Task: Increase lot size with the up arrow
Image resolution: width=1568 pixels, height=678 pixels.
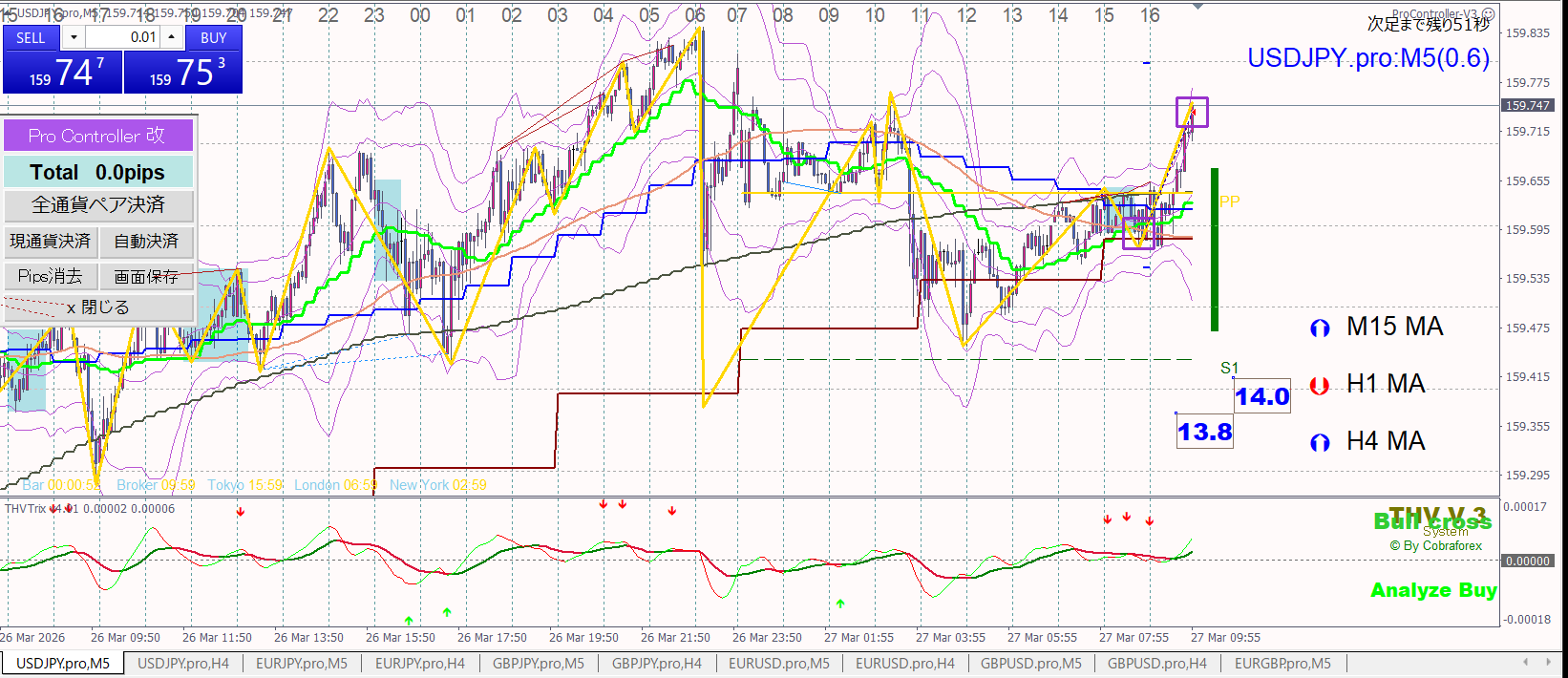Action: tap(171, 37)
